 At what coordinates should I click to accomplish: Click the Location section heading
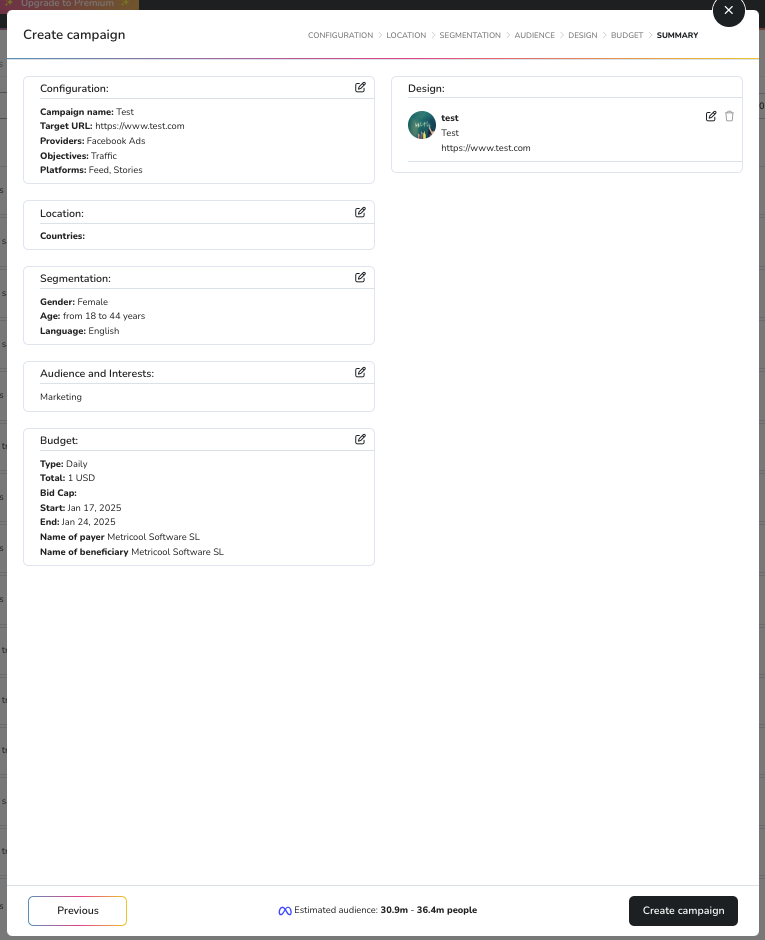pos(62,213)
